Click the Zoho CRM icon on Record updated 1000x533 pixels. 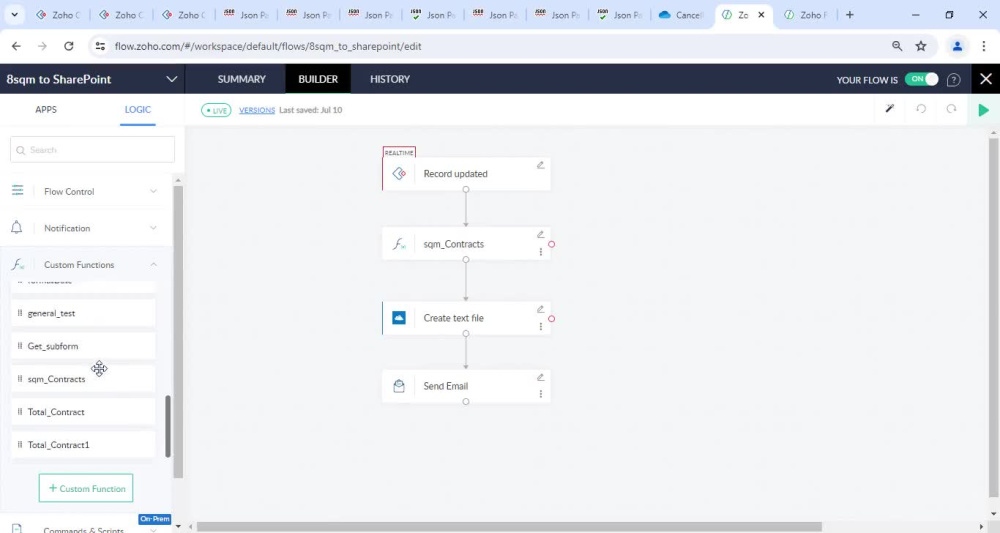click(399, 173)
